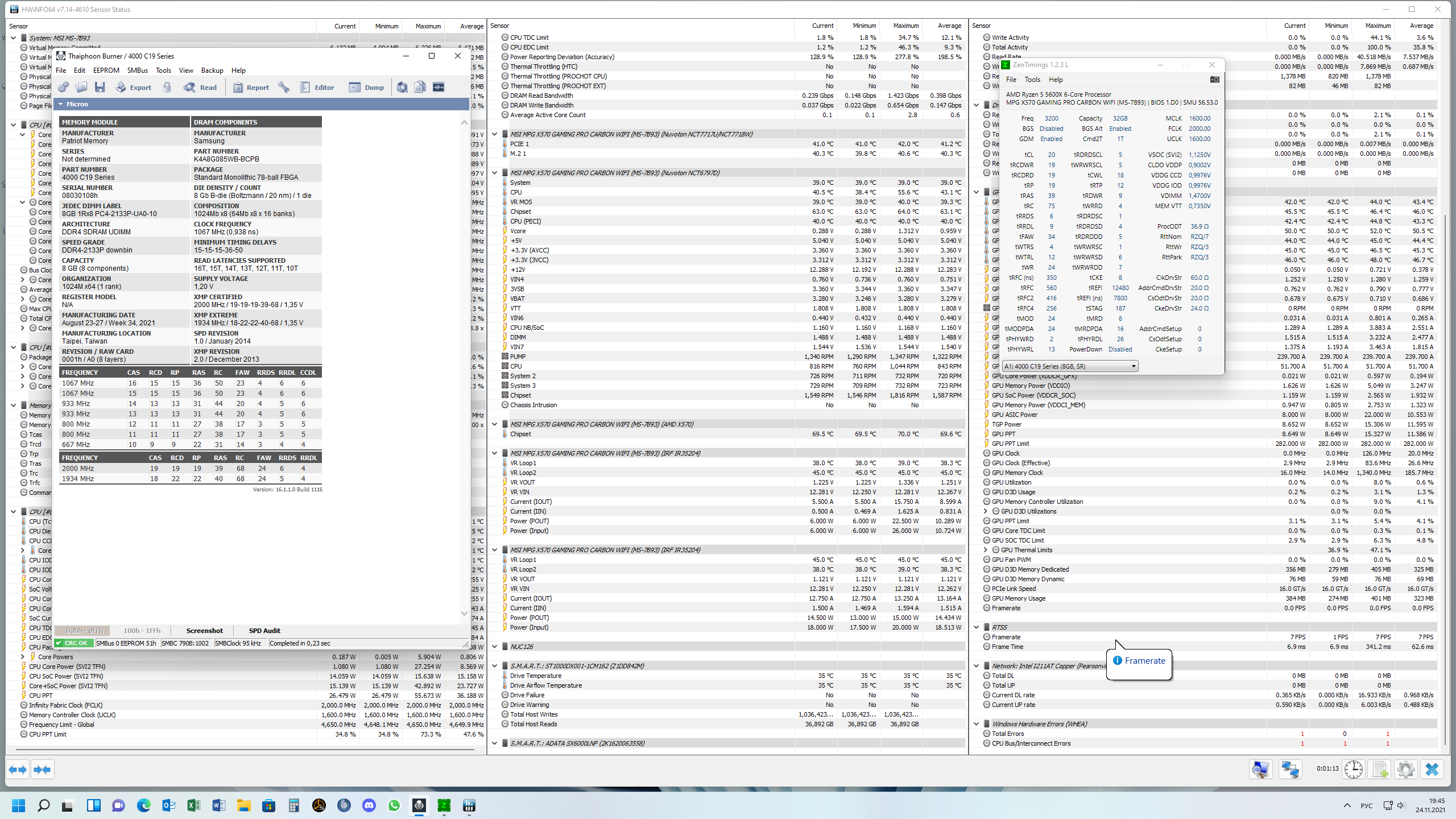Image resolution: width=1456 pixels, height=819 pixels.
Task: Expand the GPU Thermal Limits tree item
Action: 986,550
